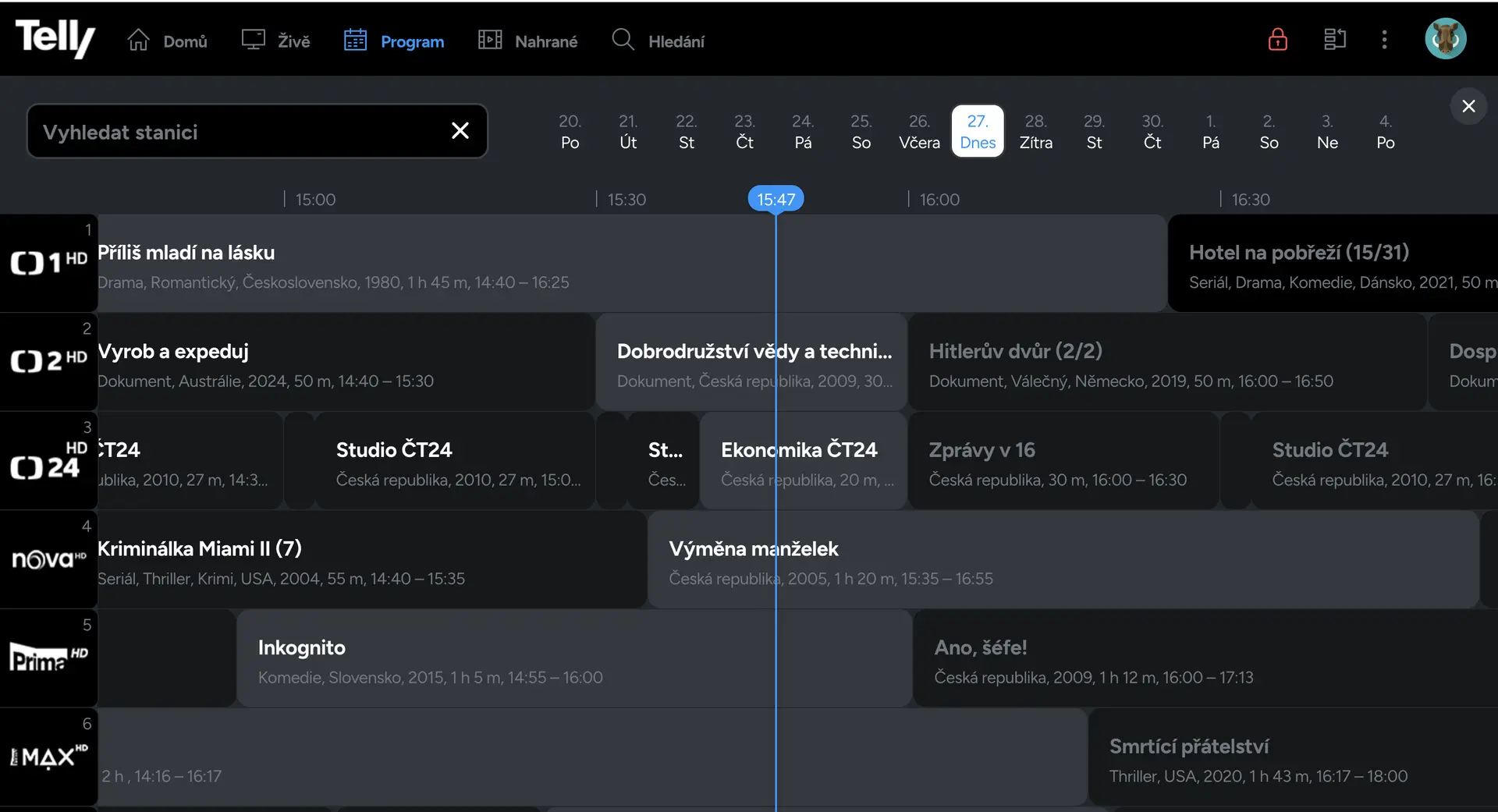This screenshot has width=1498, height=812.
Task: Click the red lock icon
Action: tap(1278, 39)
